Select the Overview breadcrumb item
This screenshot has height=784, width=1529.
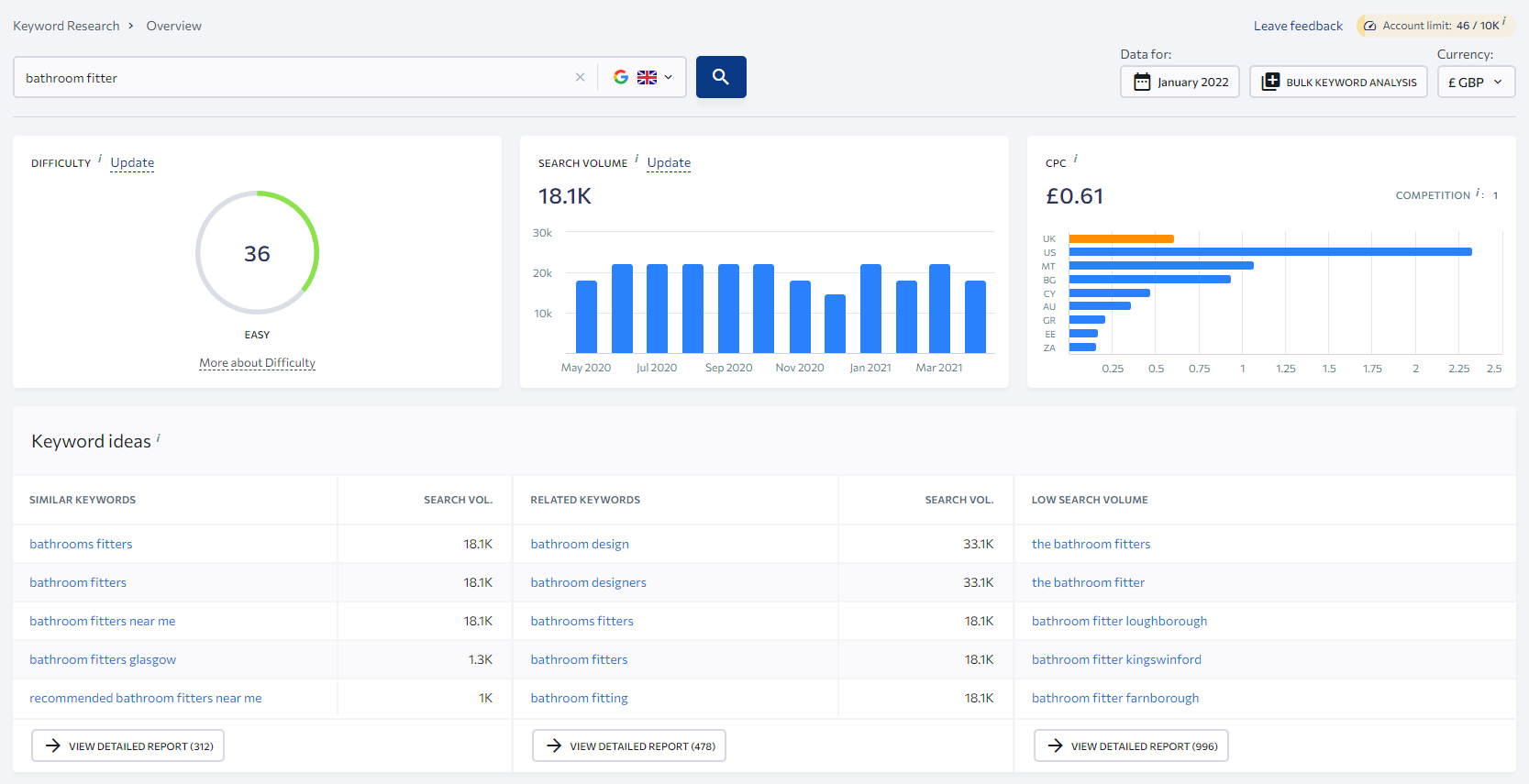(173, 26)
